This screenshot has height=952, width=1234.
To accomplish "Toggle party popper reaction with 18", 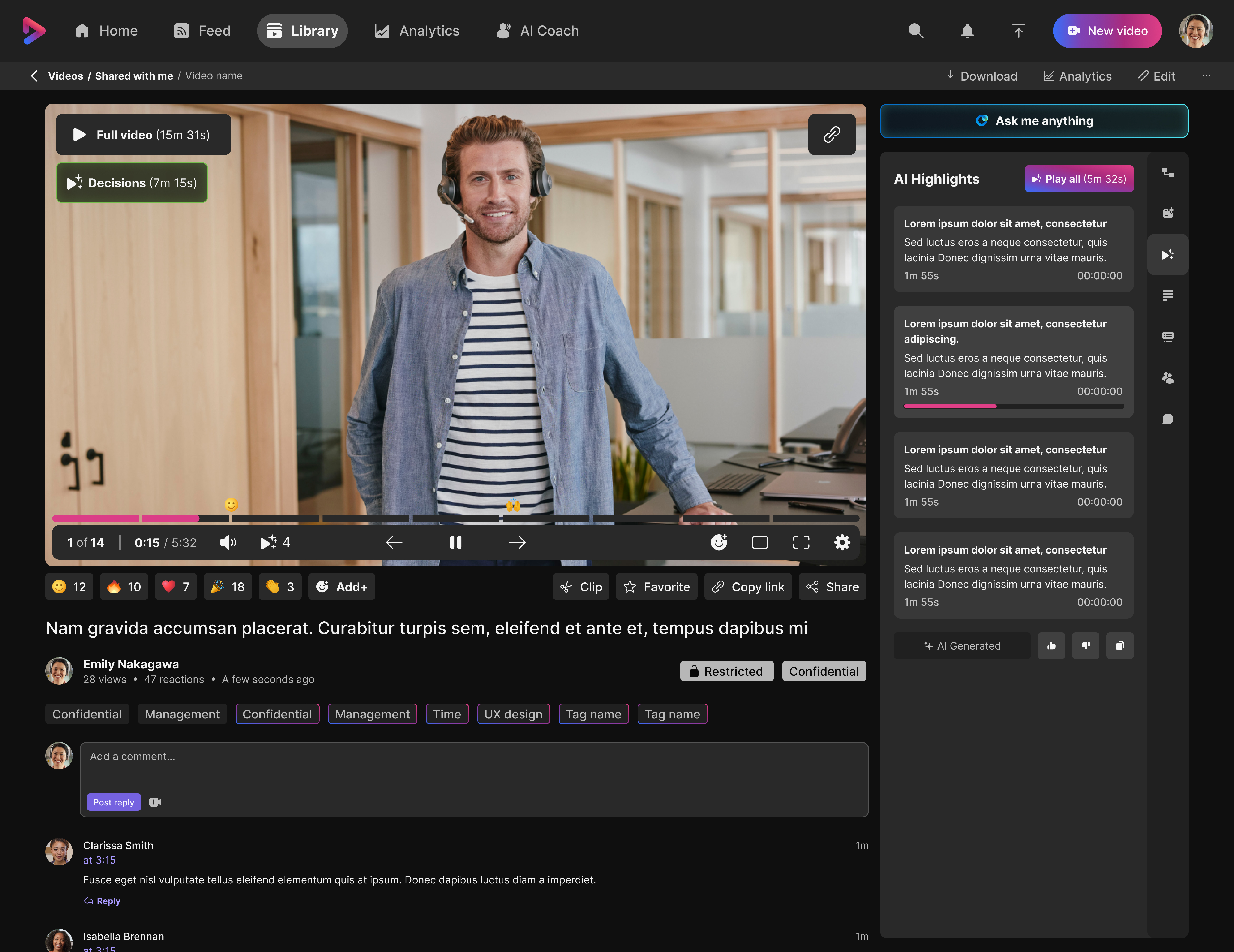I will 228,587.
